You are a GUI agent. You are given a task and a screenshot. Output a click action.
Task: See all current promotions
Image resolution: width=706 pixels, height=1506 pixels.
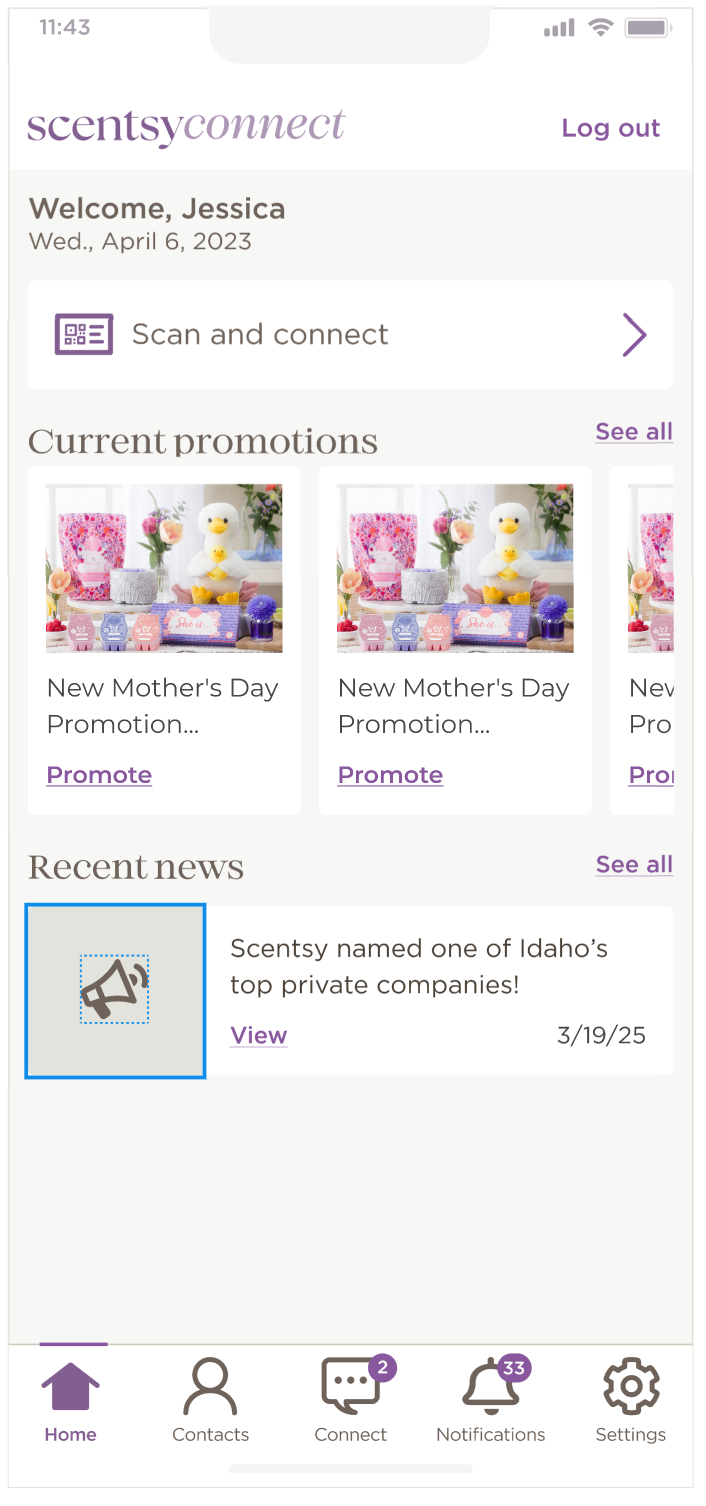[x=634, y=432]
